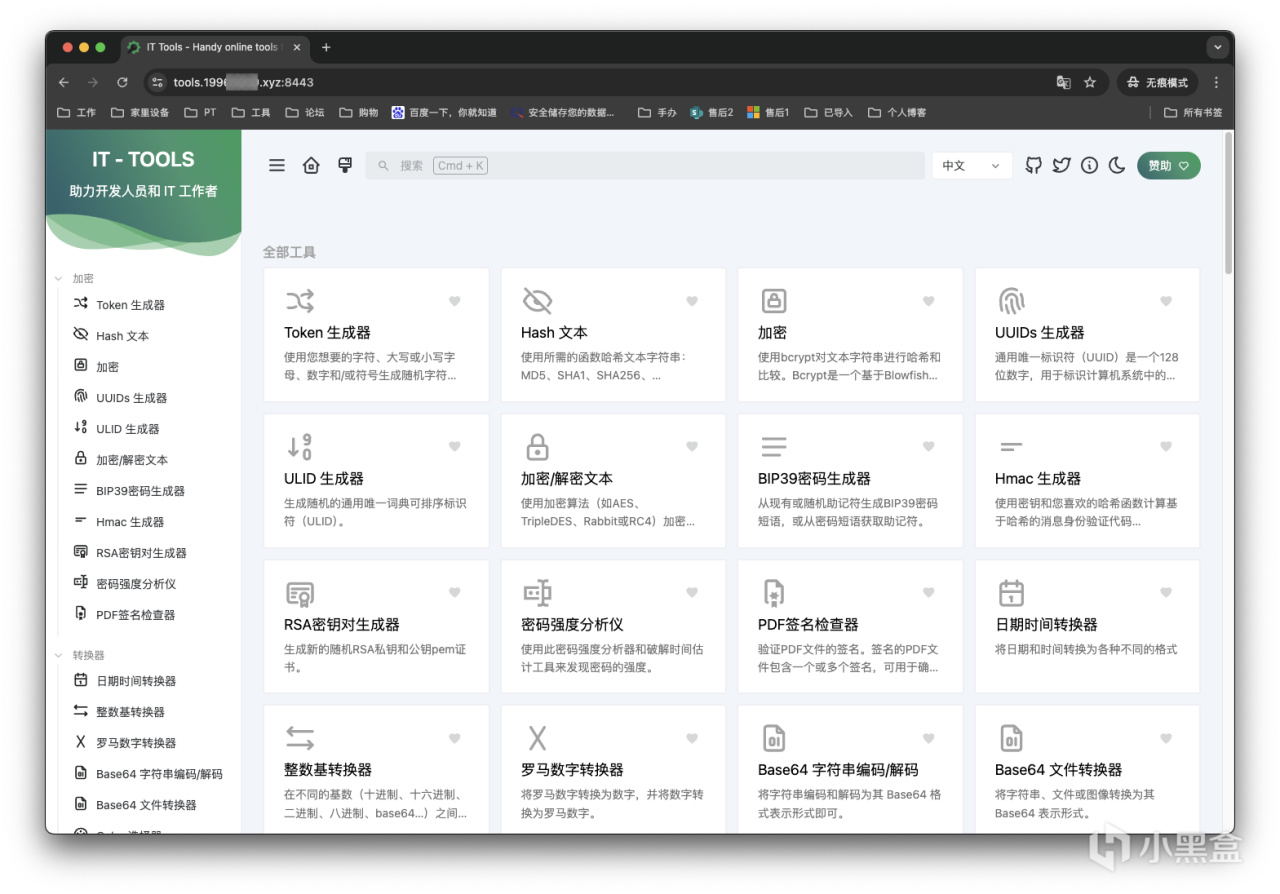This screenshot has width=1280, height=894.
Task: Favorite the Hmac 生成器 card with its heart
Action: pos(1165,447)
